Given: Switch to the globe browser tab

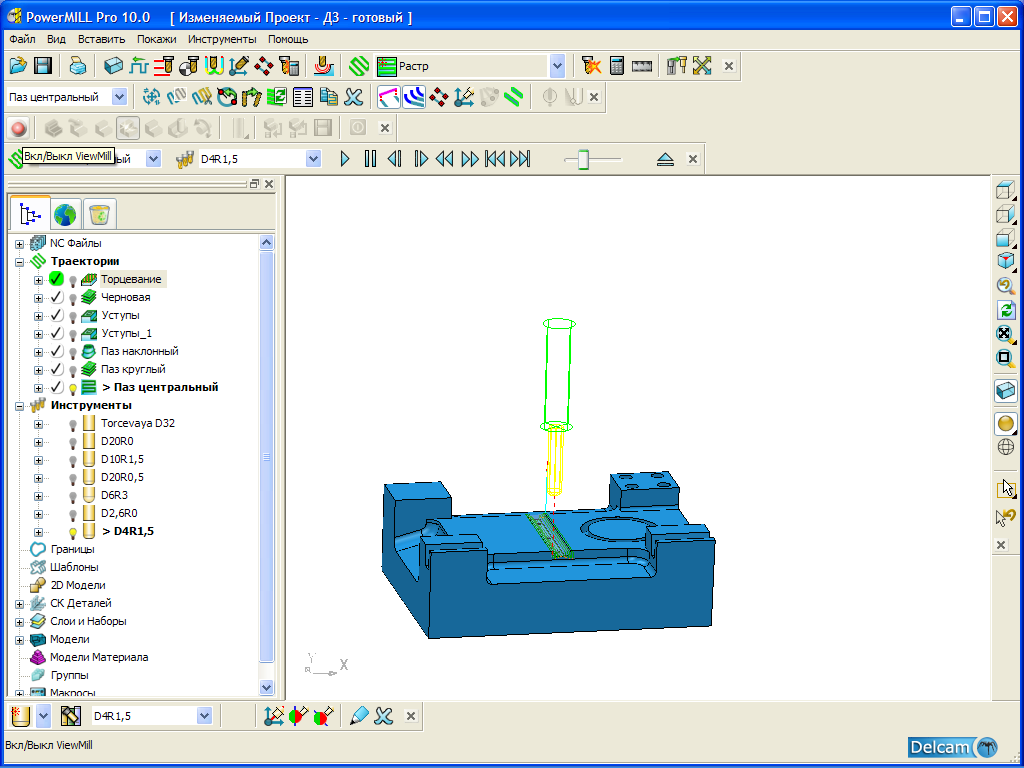Looking at the screenshot, I should pyautogui.click(x=65, y=214).
